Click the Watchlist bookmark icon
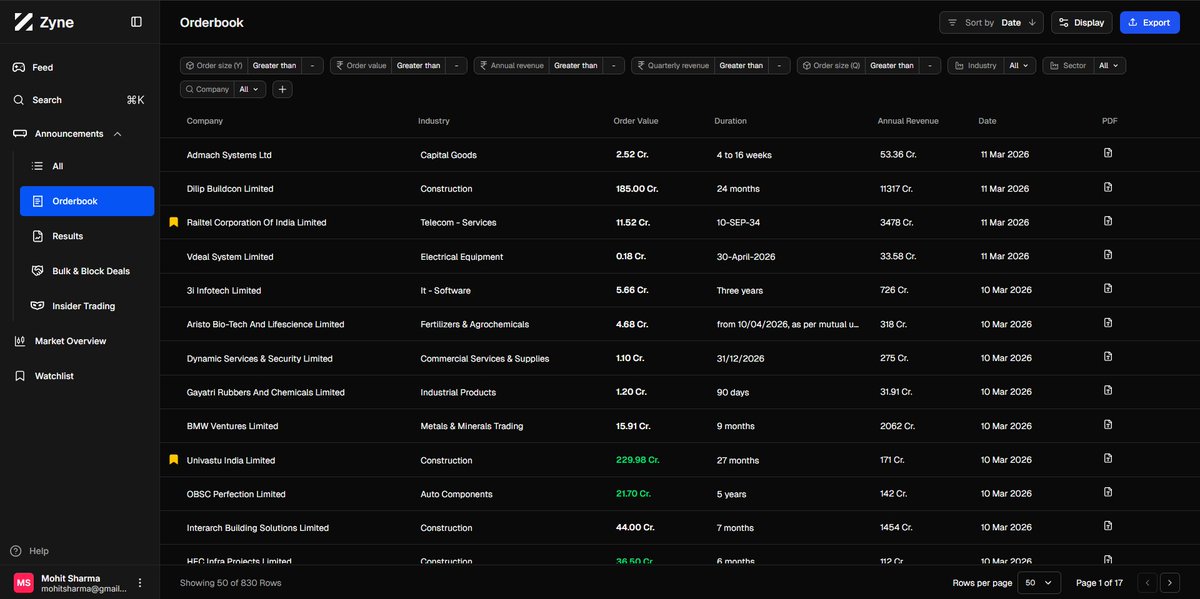The height and width of the screenshot is (599, 1200). [x=19, y=376]
